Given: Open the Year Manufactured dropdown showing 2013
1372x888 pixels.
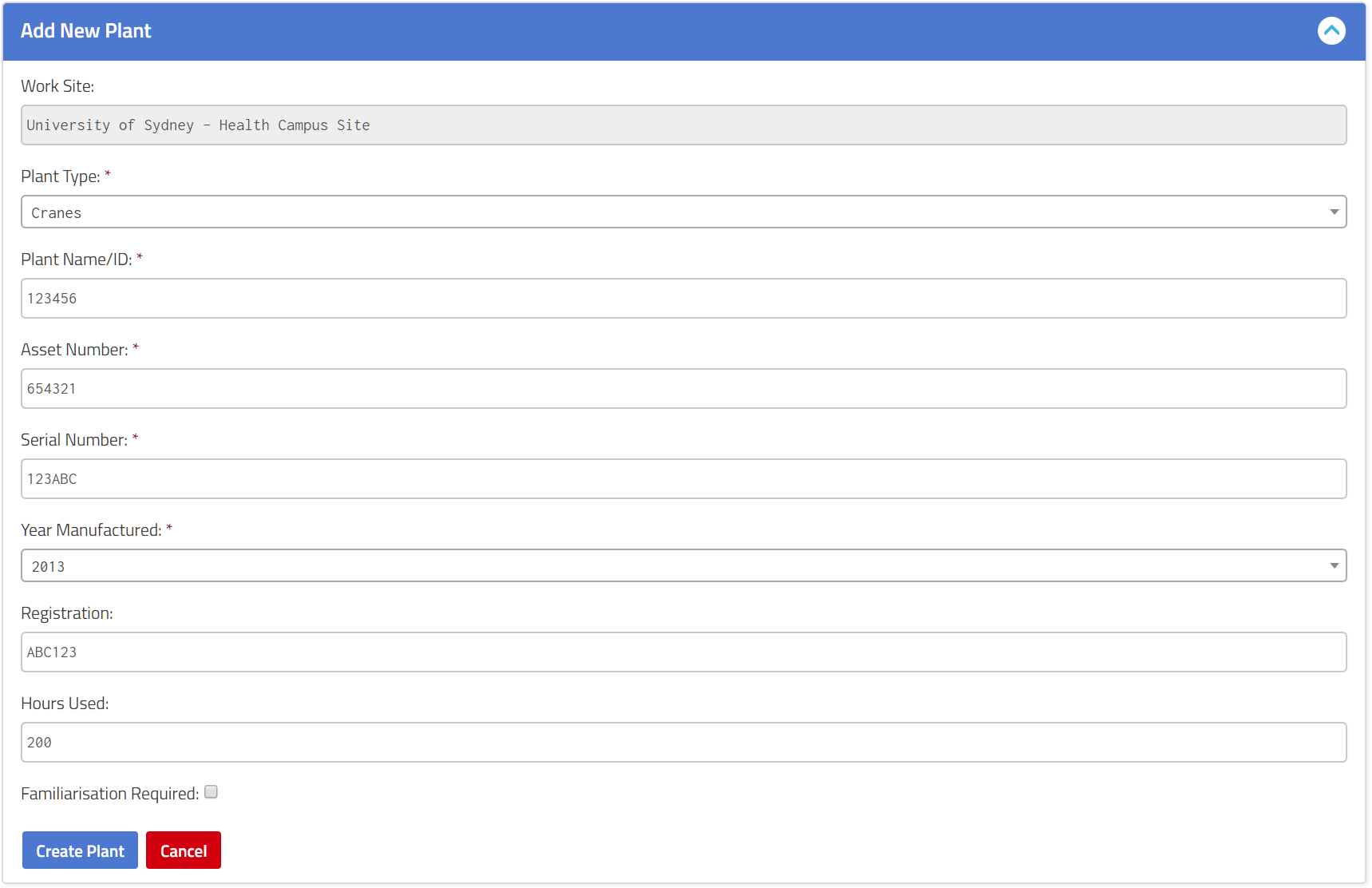Looking at the screenshot, I should 683,565.
